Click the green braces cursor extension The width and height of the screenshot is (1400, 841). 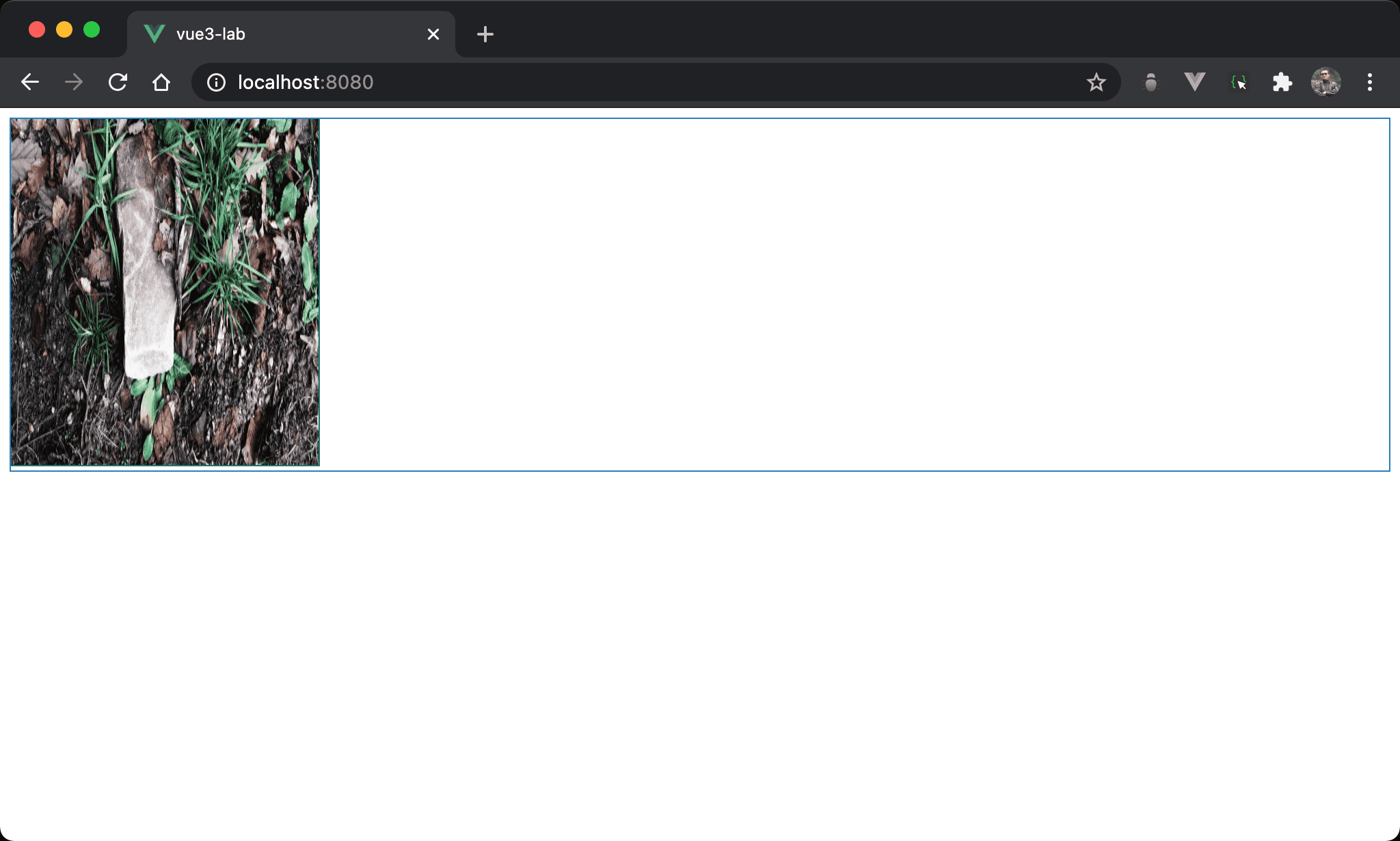click(1239, 83)
